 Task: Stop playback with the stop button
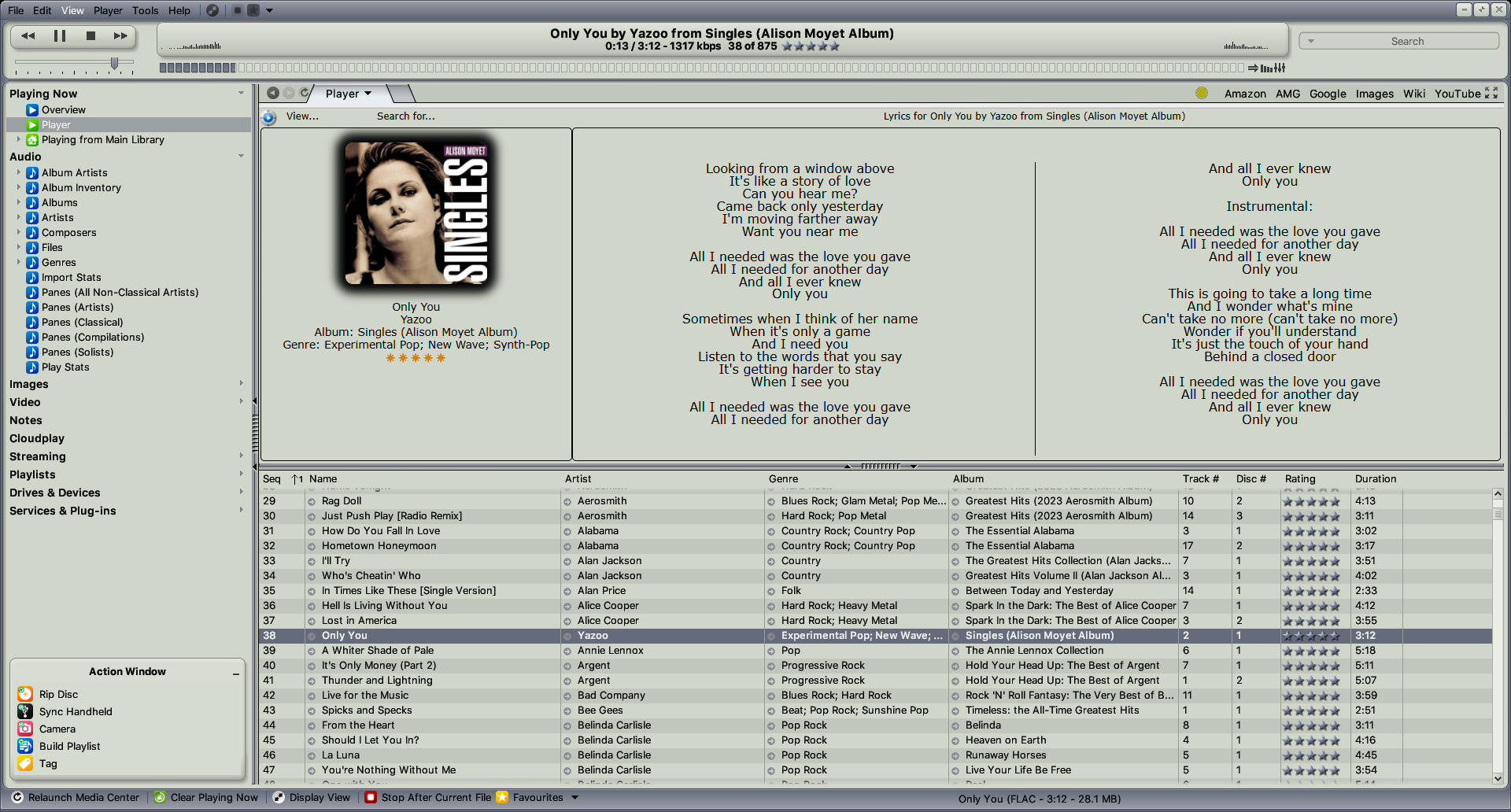(x=91, y=35)
